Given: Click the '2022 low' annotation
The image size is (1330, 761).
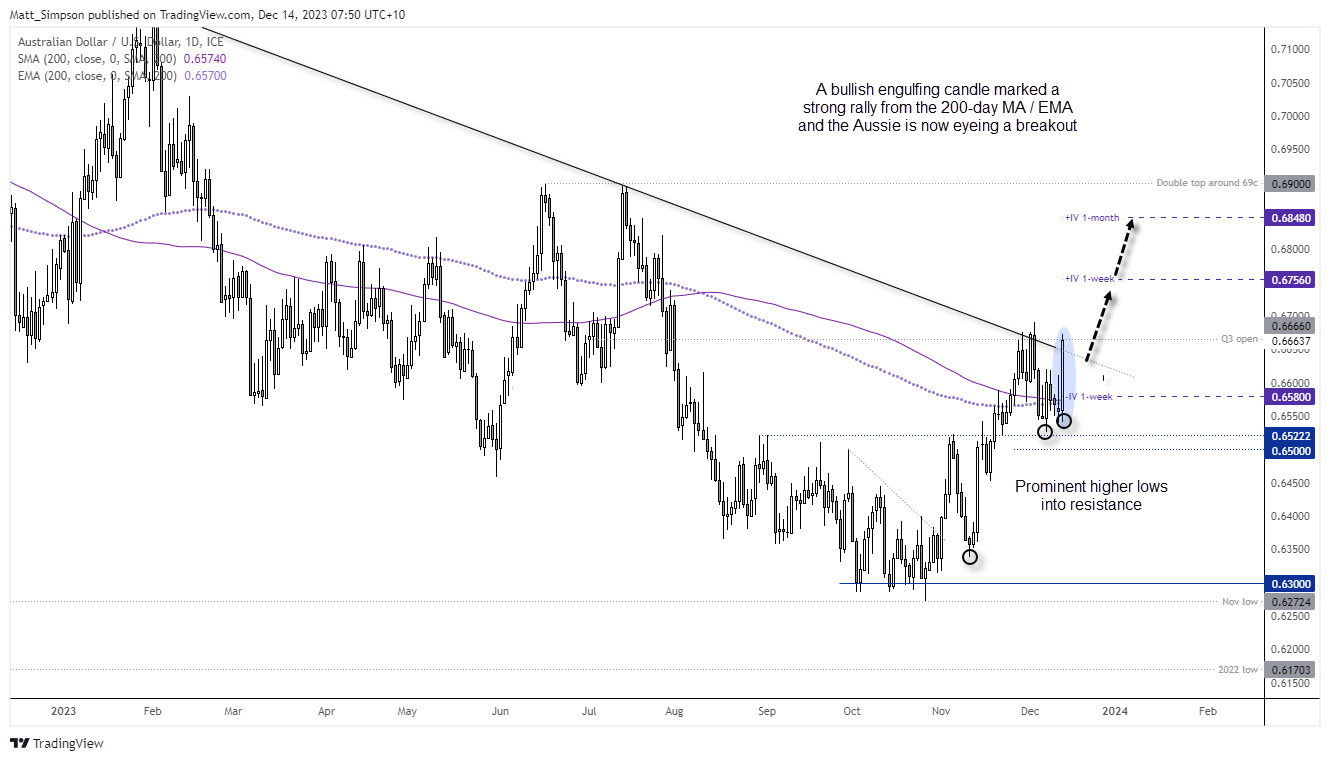Looking at the screenshot, I should [1238, 669].
